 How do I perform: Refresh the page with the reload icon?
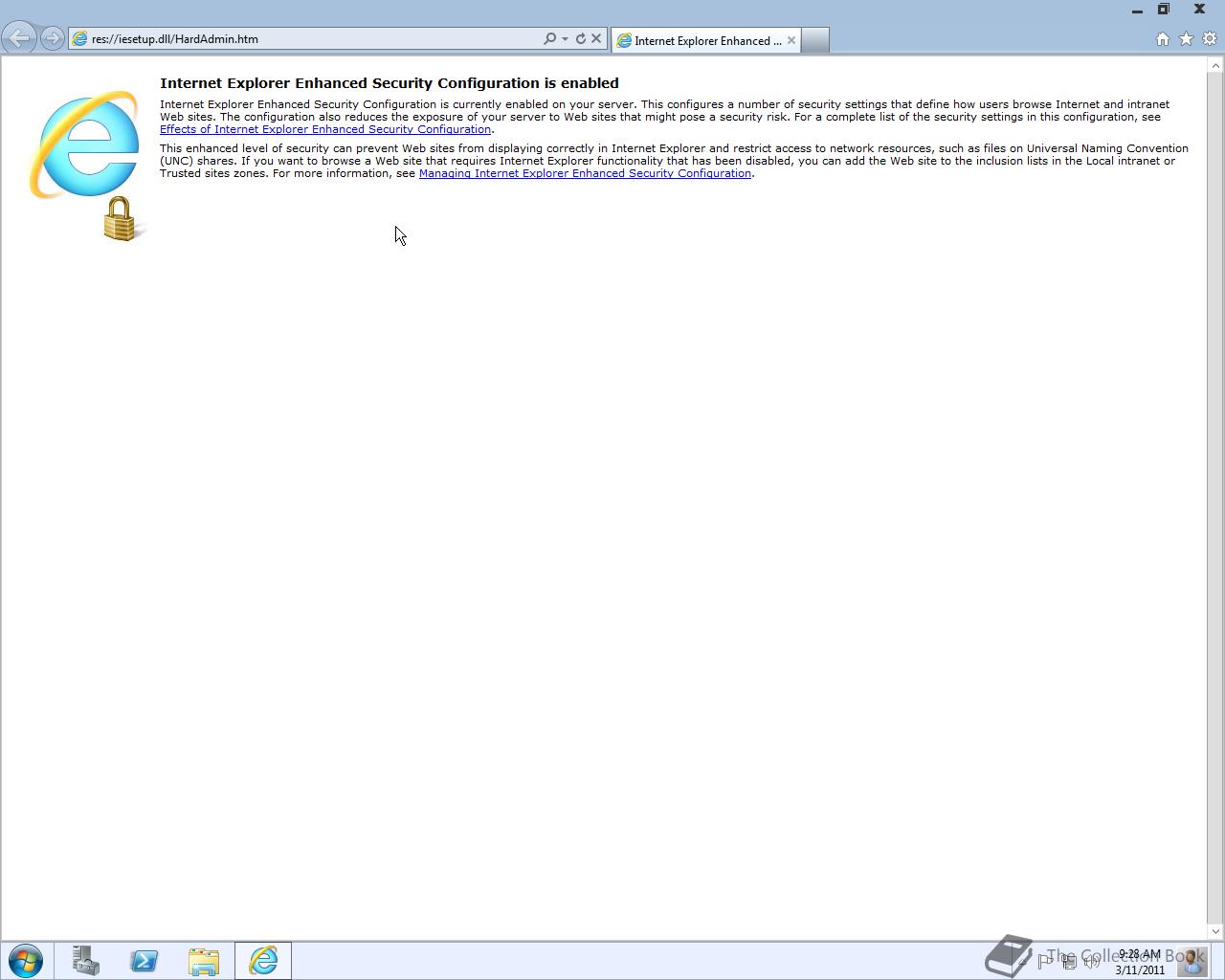tap(580, 39)
